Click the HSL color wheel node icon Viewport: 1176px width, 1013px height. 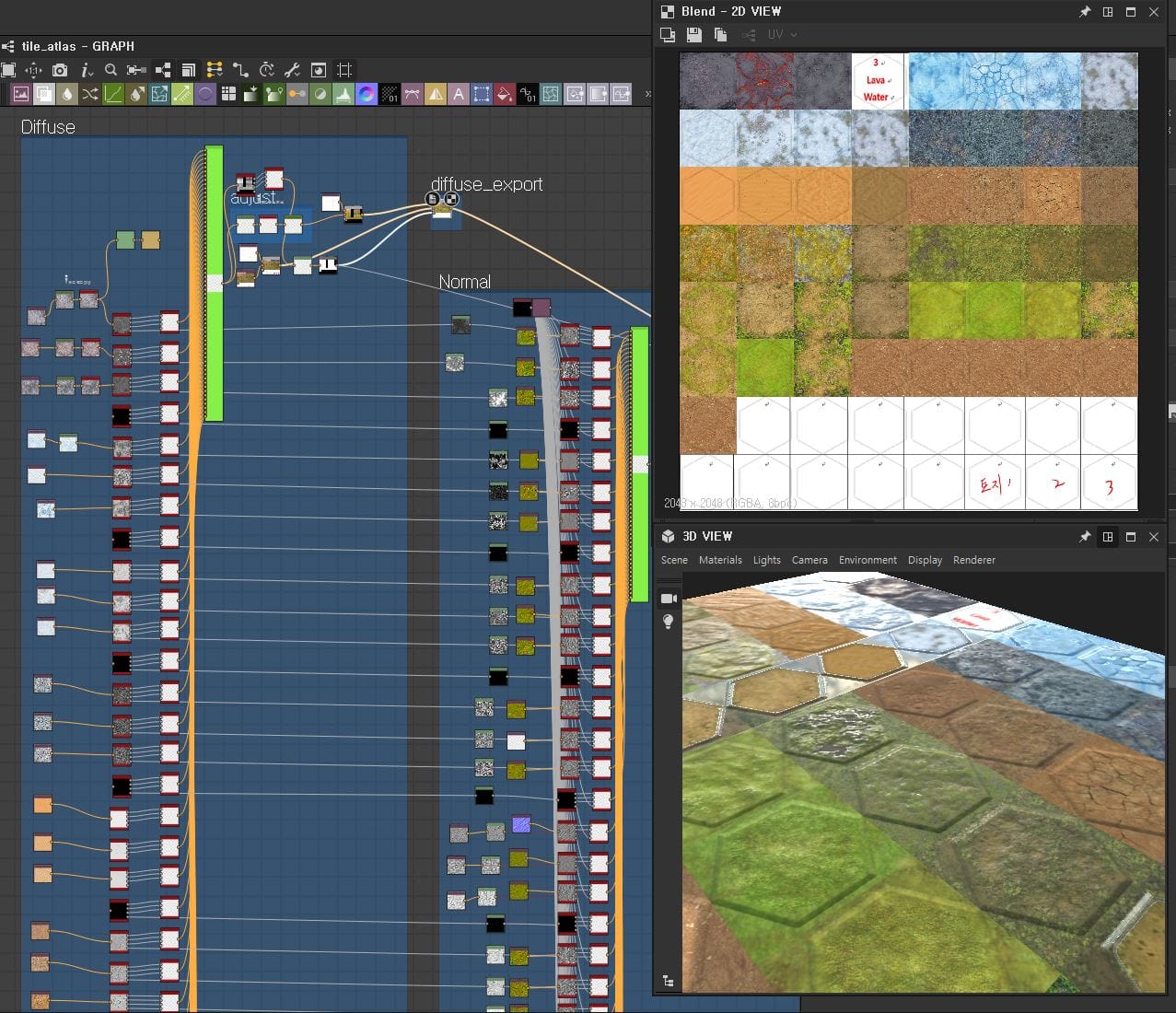tap(367, 94)
